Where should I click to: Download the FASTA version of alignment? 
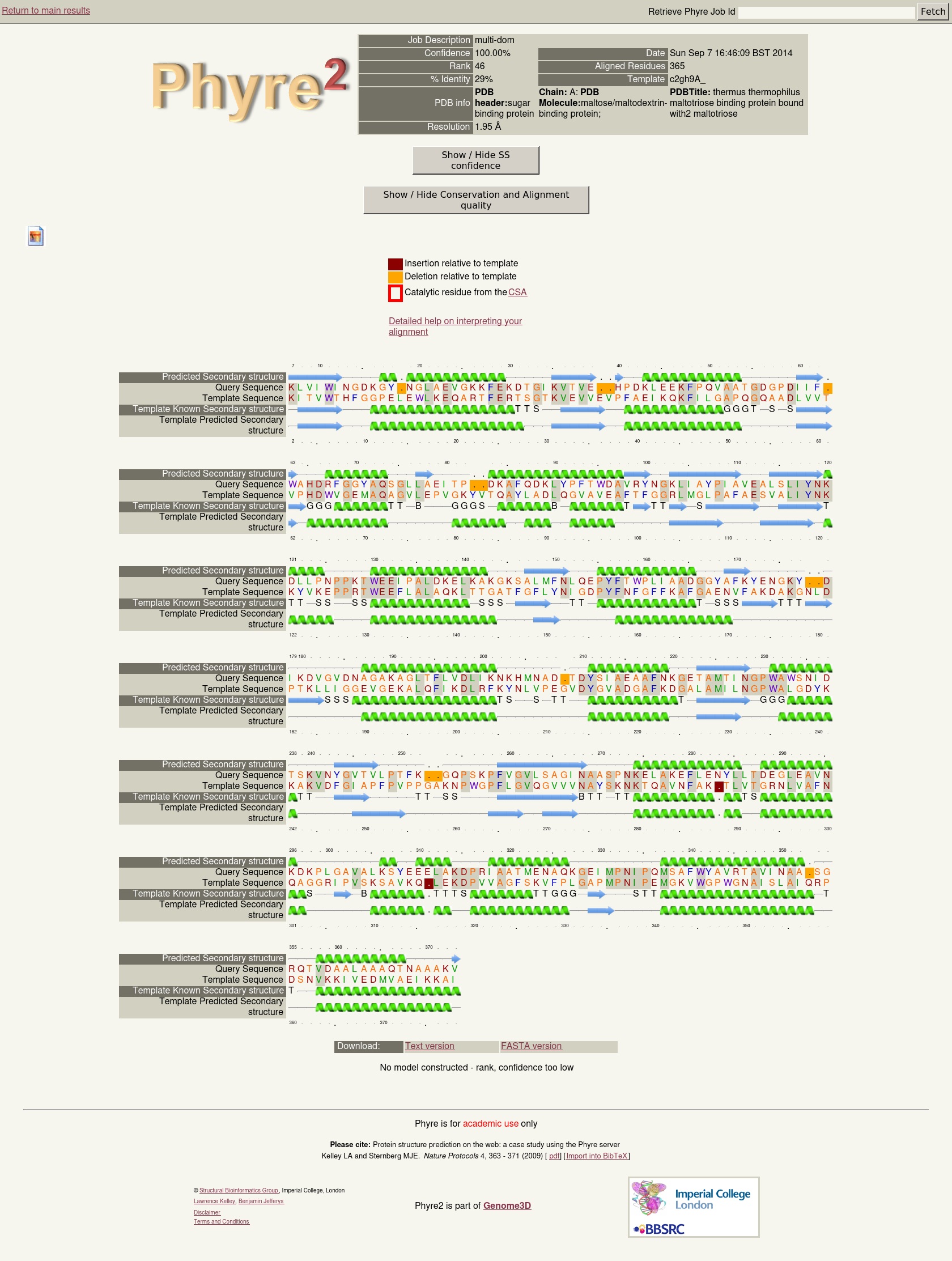tap(531, 1046)
